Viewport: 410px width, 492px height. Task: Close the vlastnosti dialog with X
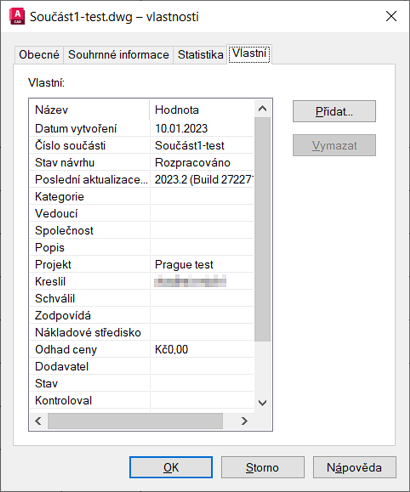coord(391,16)
